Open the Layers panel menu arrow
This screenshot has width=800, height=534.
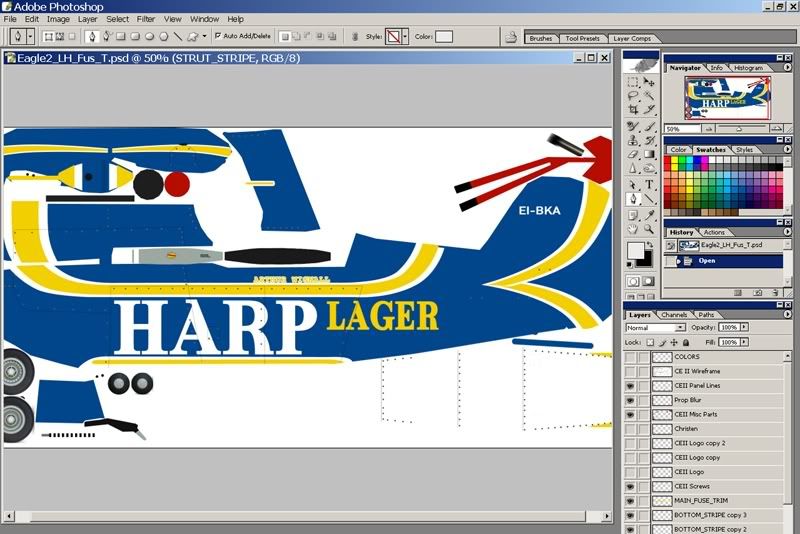787,315
